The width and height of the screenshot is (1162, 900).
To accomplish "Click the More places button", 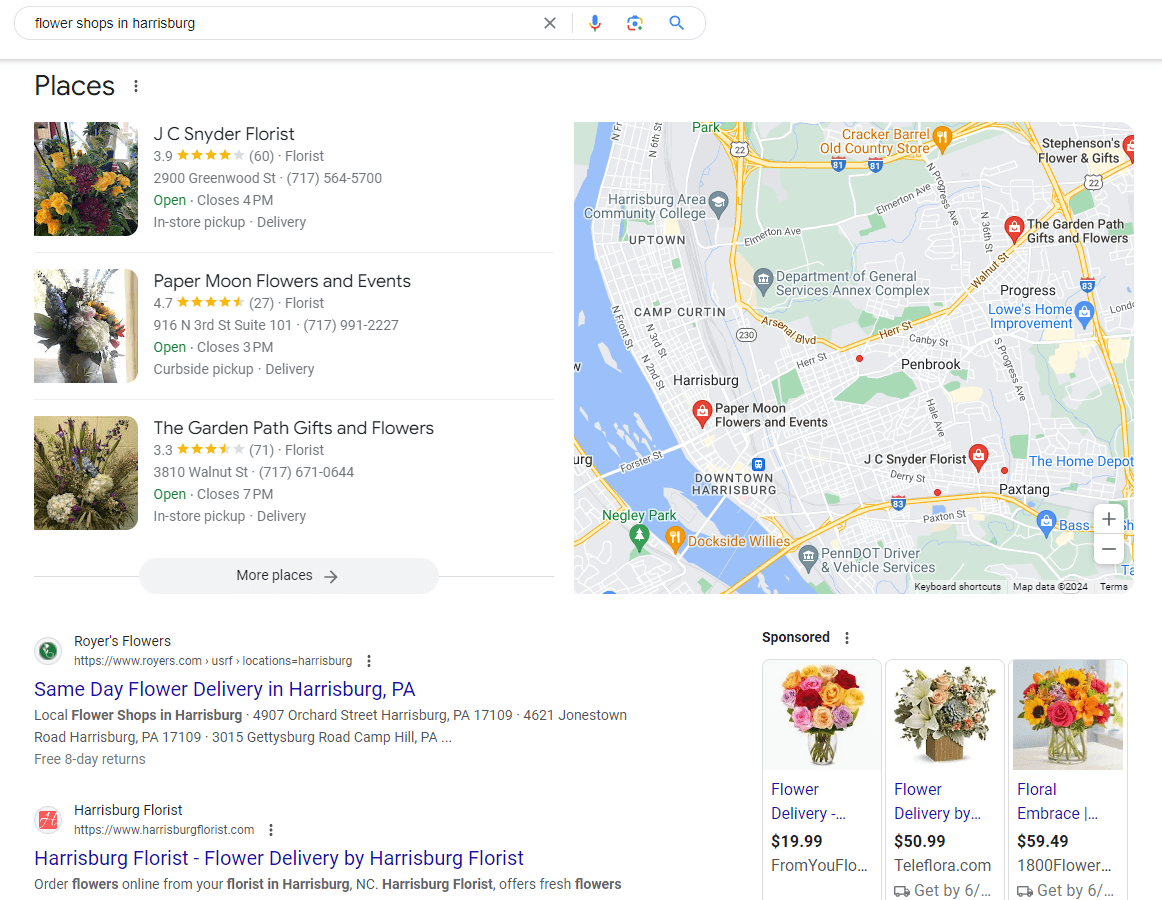I will click(288, 576).
